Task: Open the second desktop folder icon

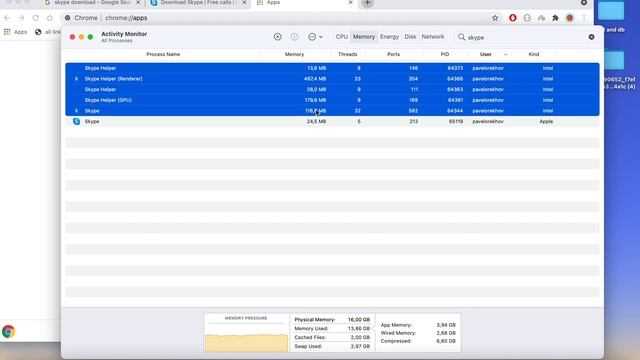Action: point(615,60)
